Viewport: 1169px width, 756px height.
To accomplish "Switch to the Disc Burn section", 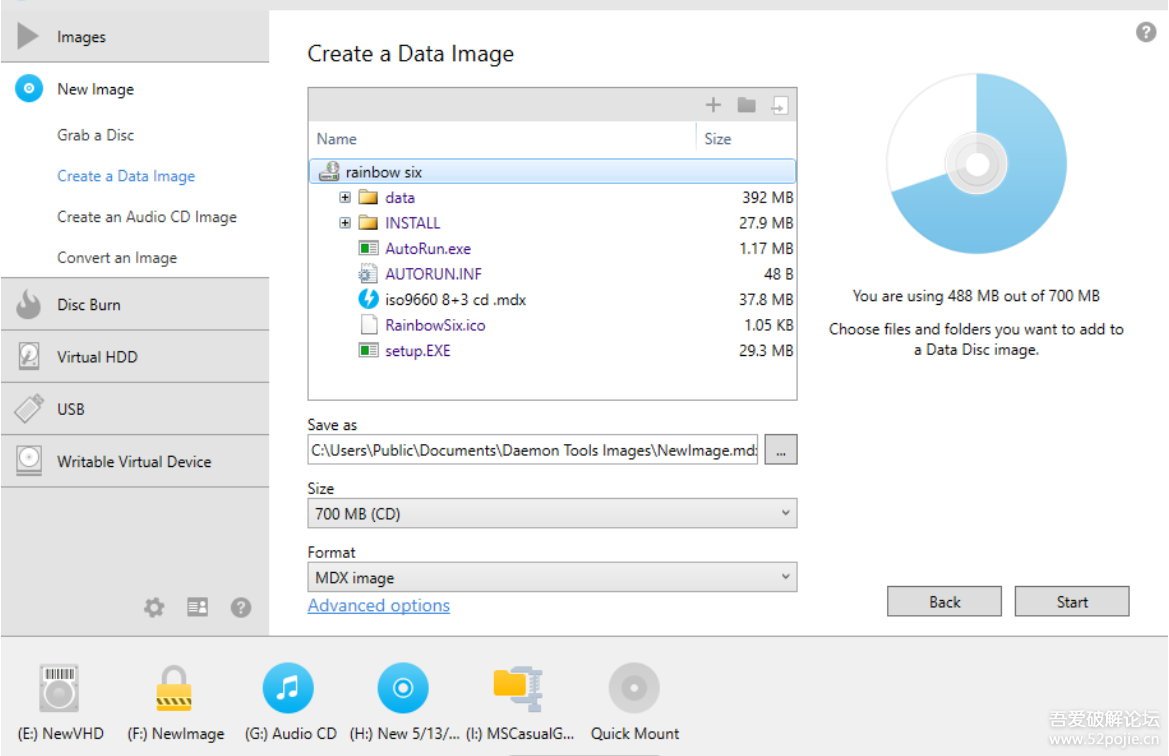I will coord(89,304).
